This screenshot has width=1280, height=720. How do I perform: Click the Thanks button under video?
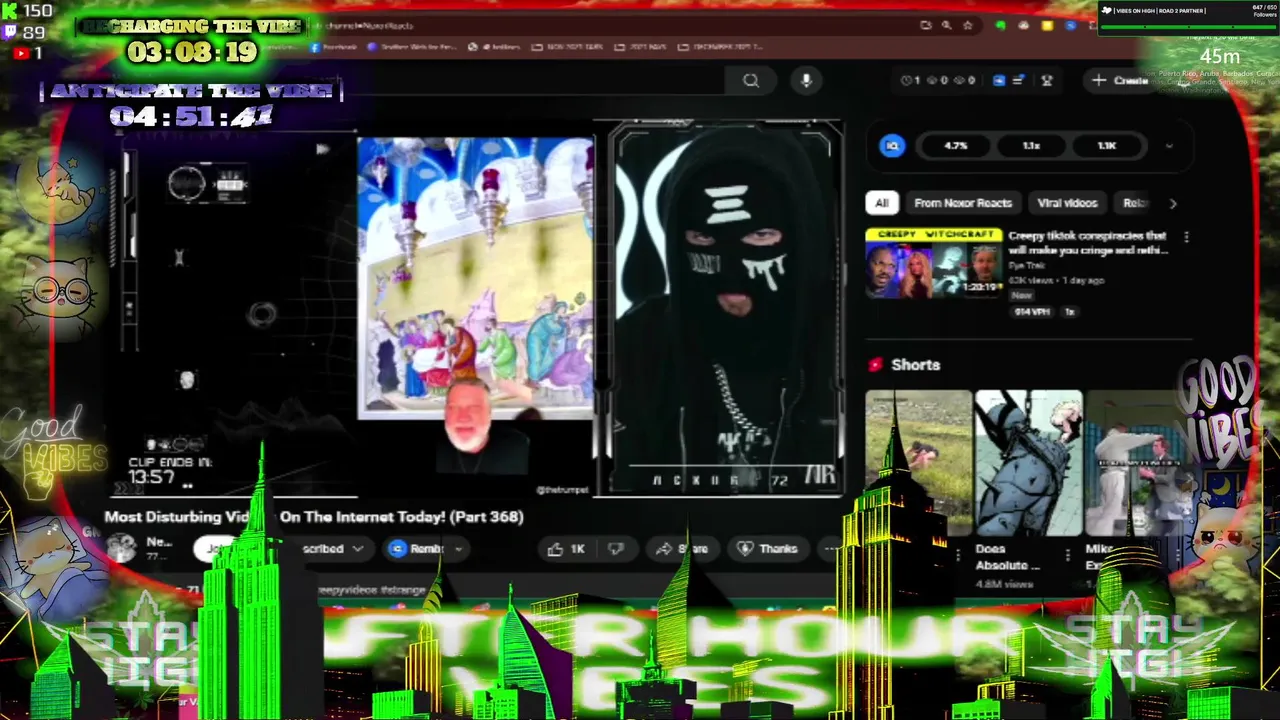(x=766, y=548)
